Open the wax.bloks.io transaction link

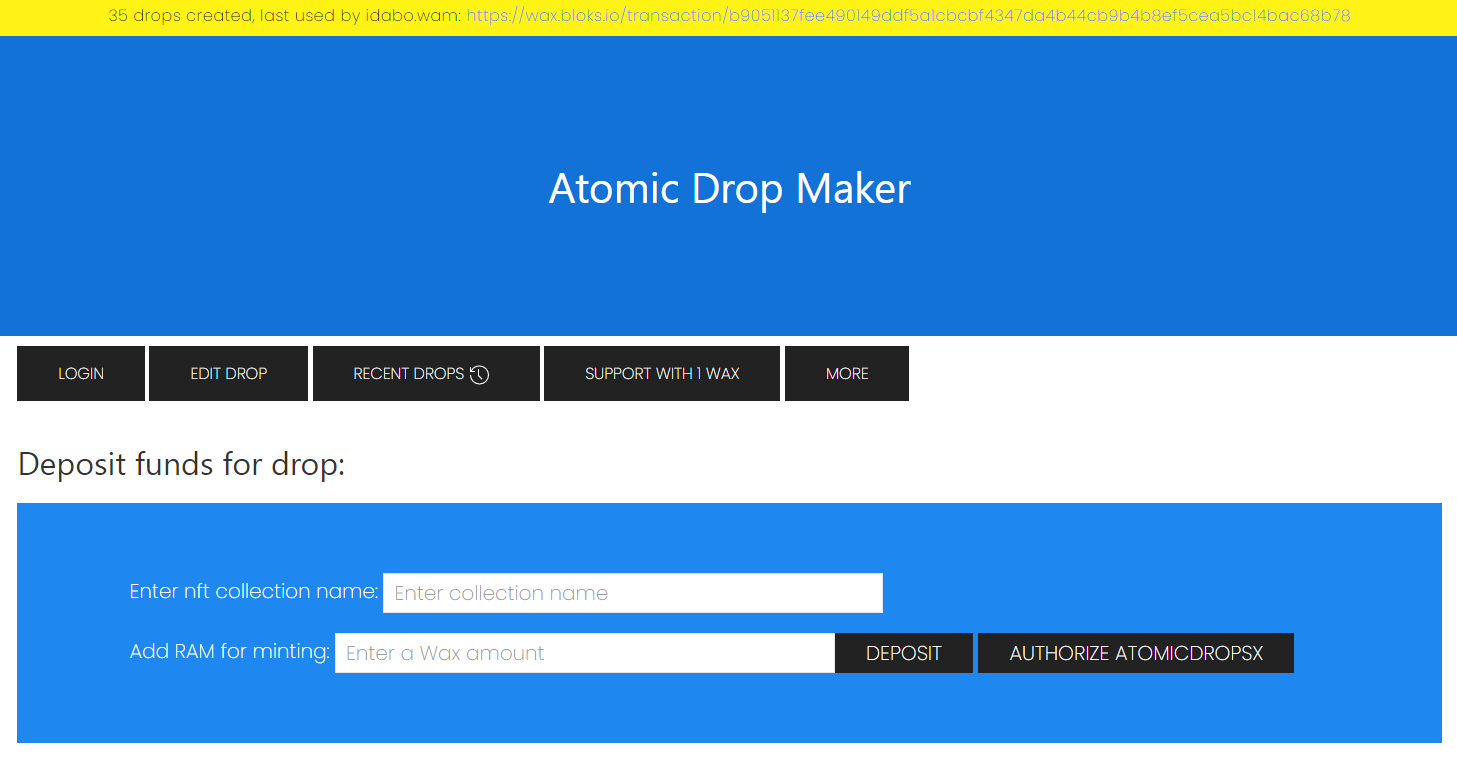pyautogui.click(x=908, y=16)
